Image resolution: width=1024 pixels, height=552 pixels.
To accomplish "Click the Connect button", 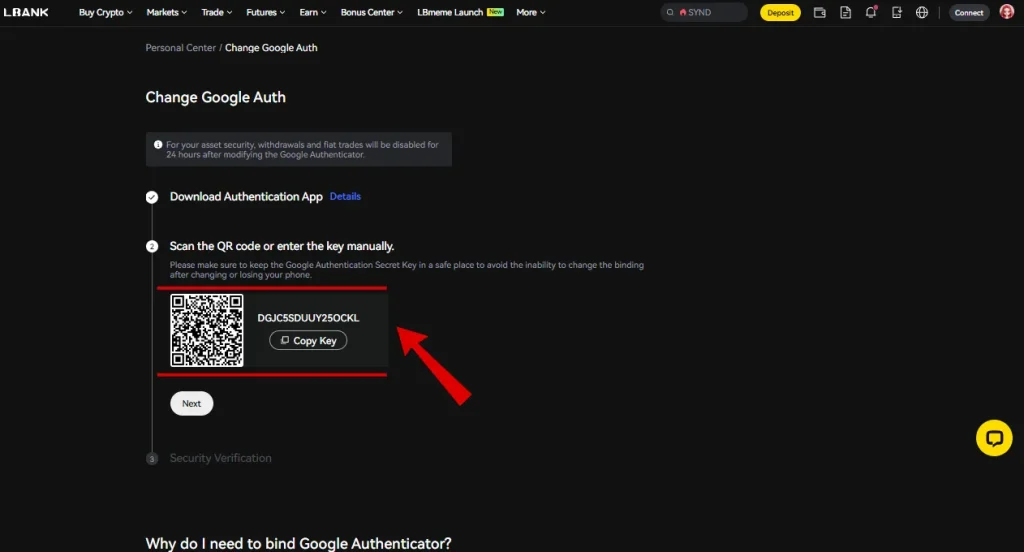I will [x=968, y=12].
